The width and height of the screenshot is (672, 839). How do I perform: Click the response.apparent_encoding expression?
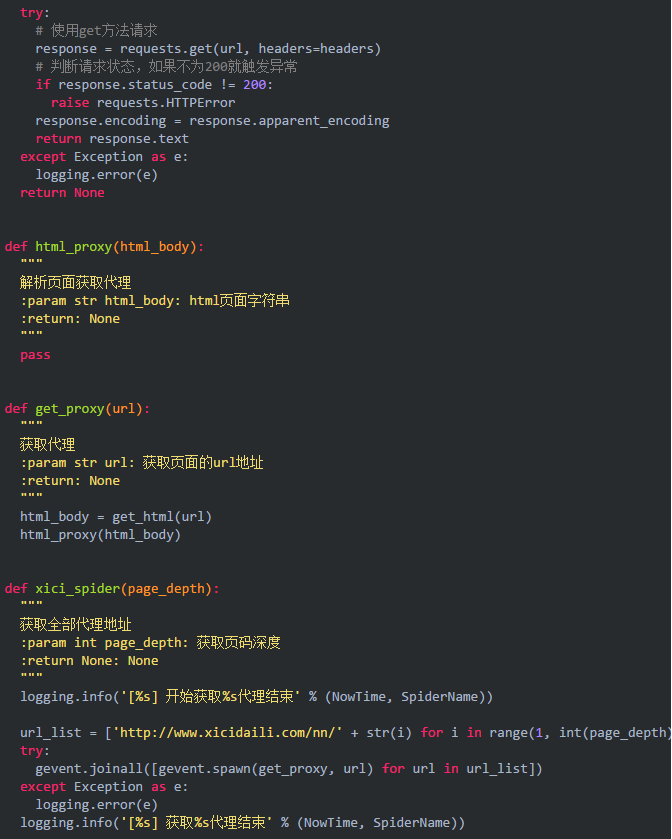click(x=289, y=121)
